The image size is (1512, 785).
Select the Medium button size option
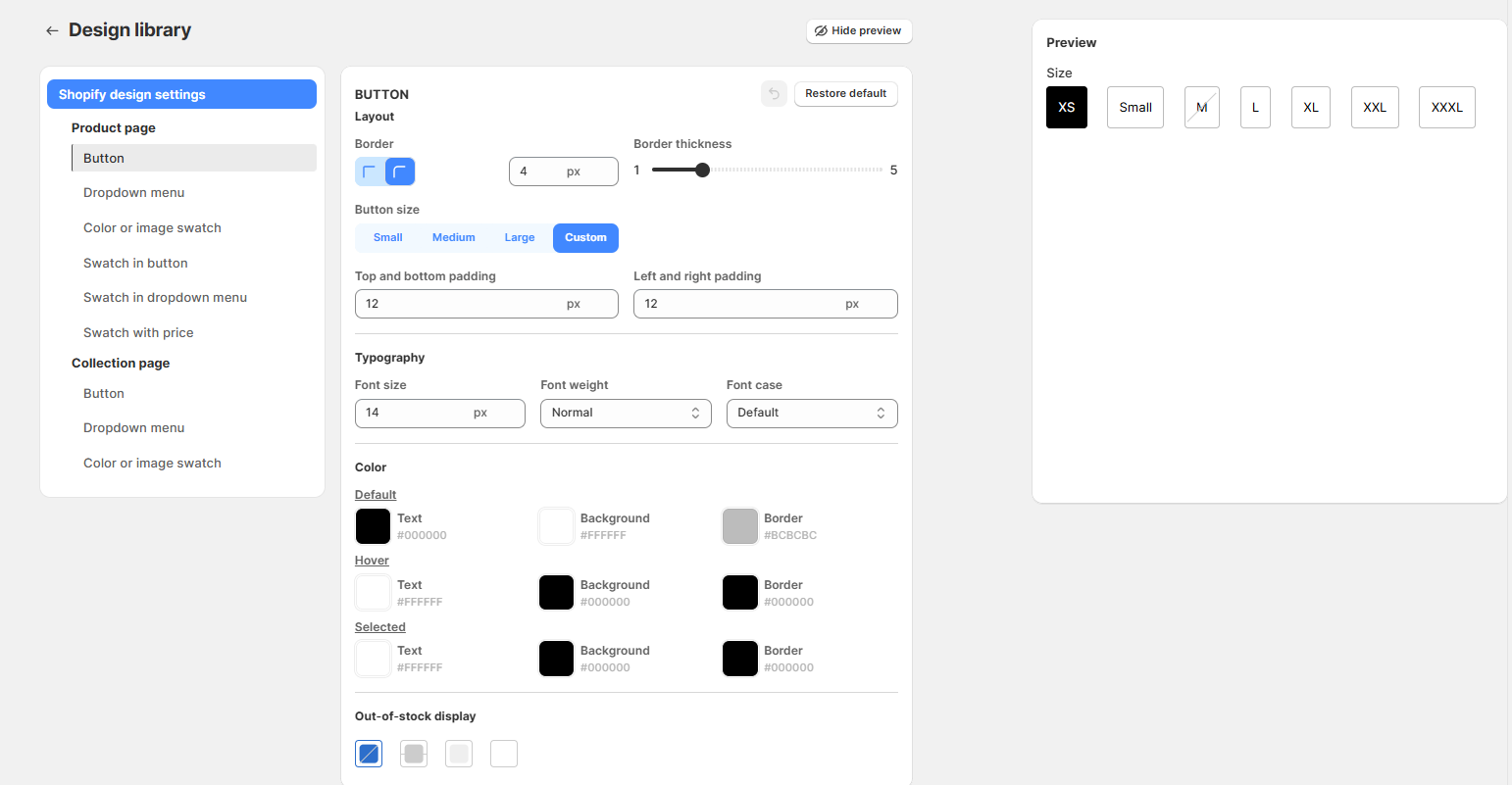453,238
